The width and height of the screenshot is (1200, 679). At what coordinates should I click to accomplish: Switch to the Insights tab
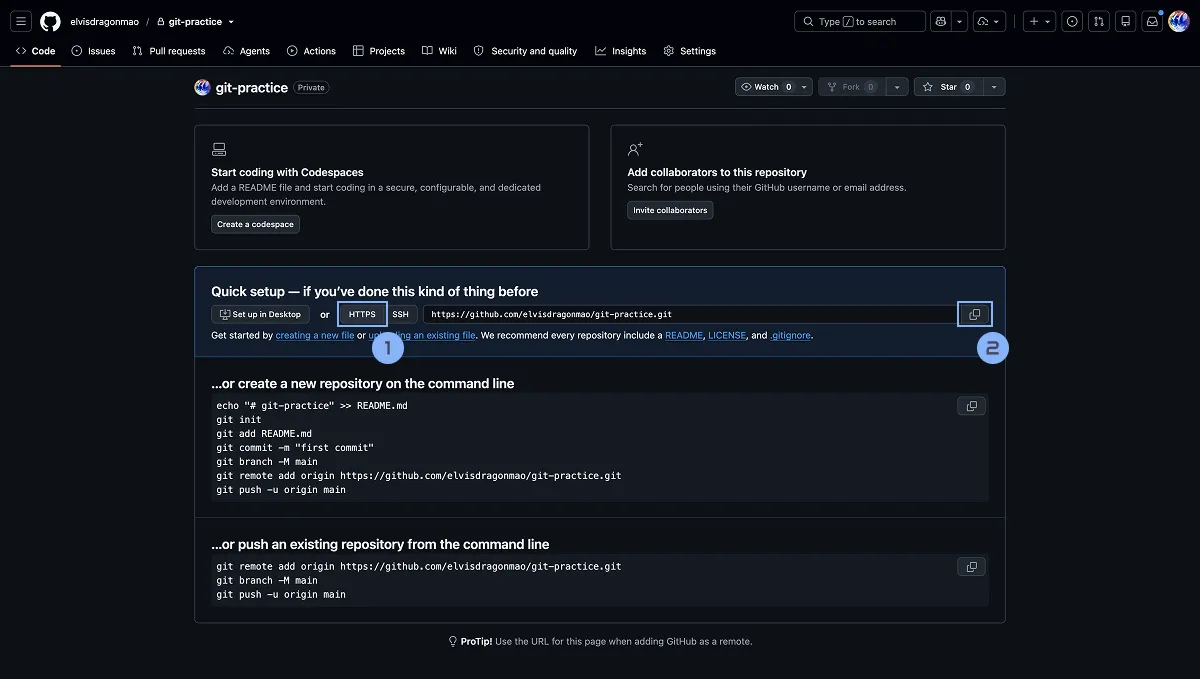(621, 51)
